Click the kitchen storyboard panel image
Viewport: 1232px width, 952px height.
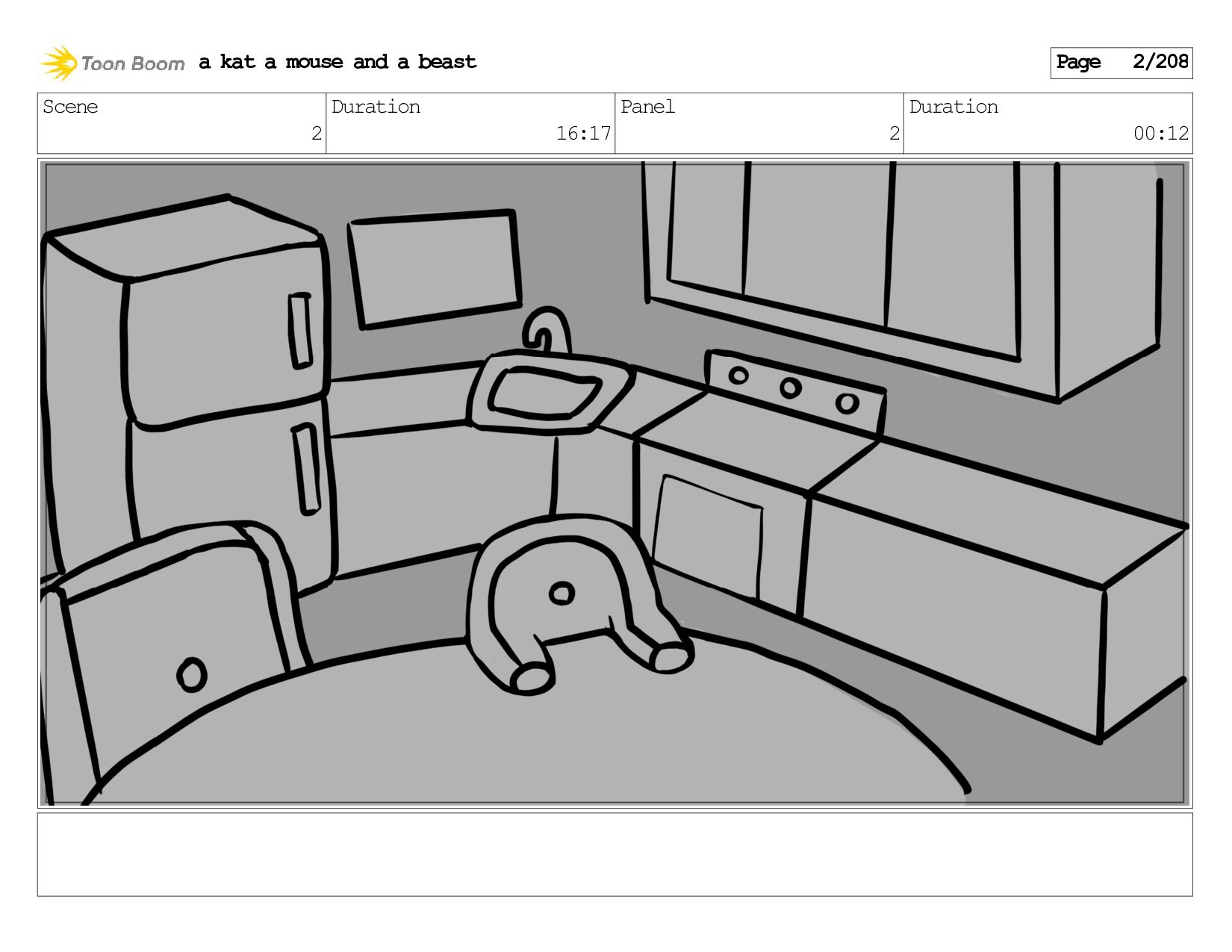point(615,483)
